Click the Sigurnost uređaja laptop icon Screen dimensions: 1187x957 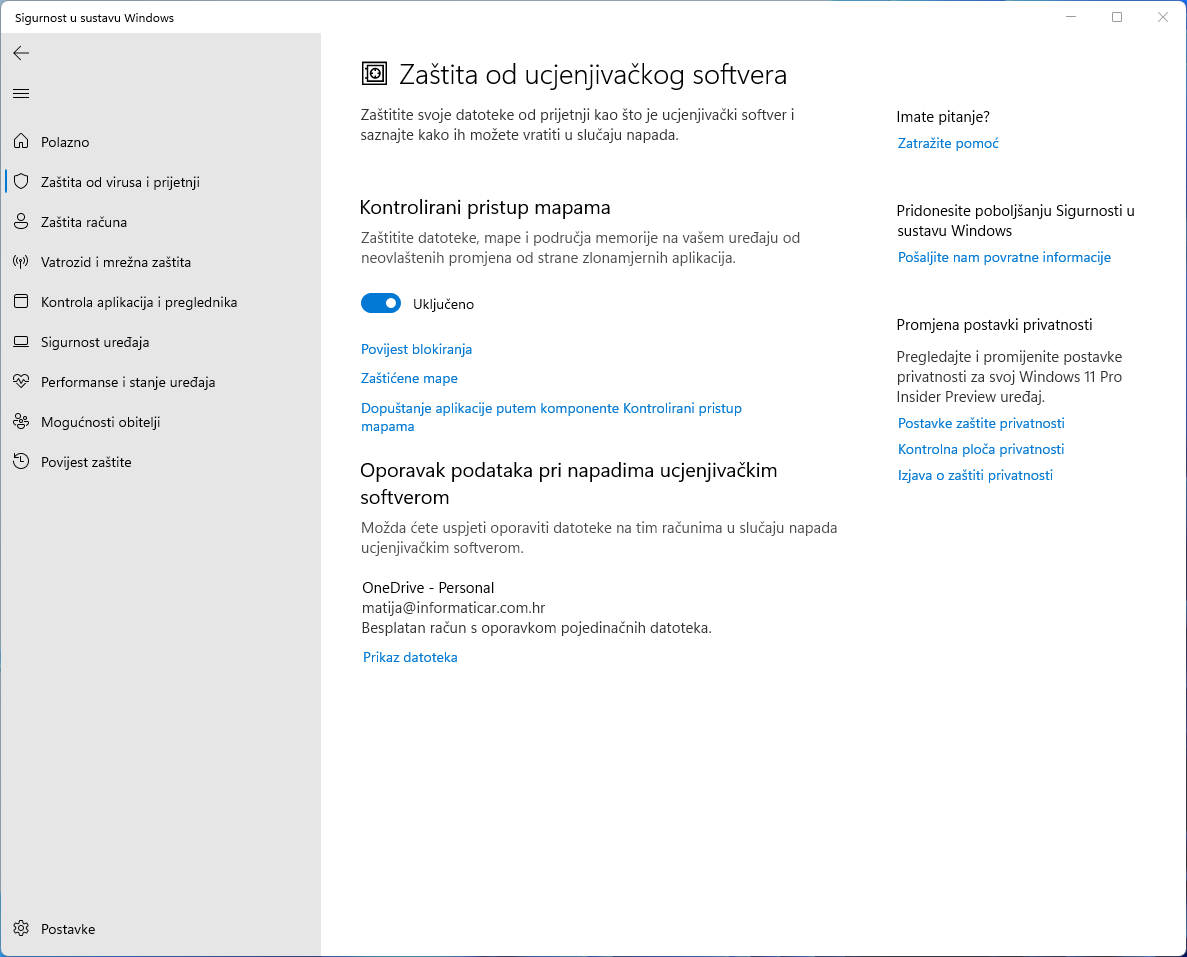21,341
